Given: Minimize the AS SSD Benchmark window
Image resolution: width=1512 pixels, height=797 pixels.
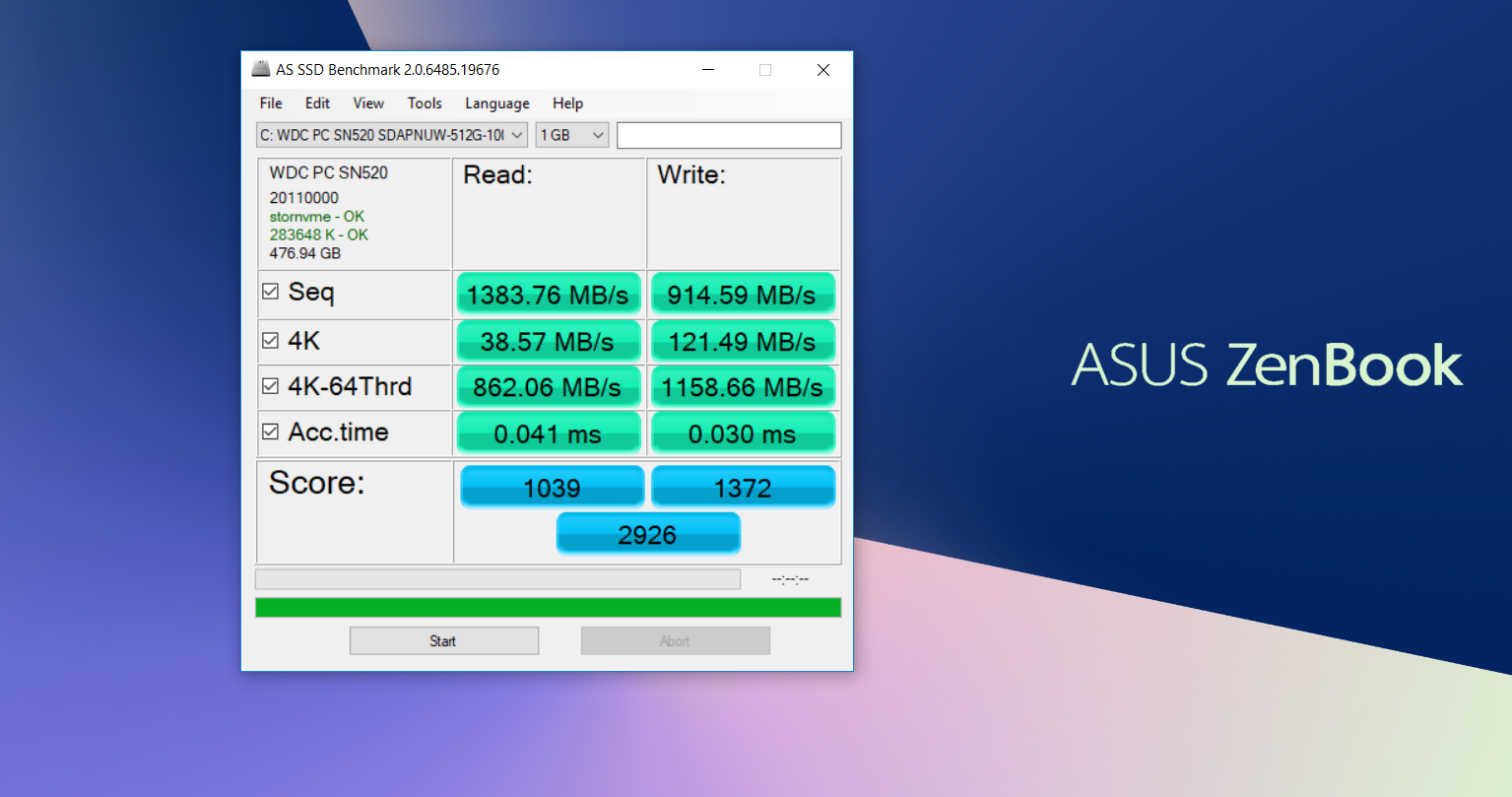Looking at the screenshot, I should pyautogui.click(x=708, y=70).
